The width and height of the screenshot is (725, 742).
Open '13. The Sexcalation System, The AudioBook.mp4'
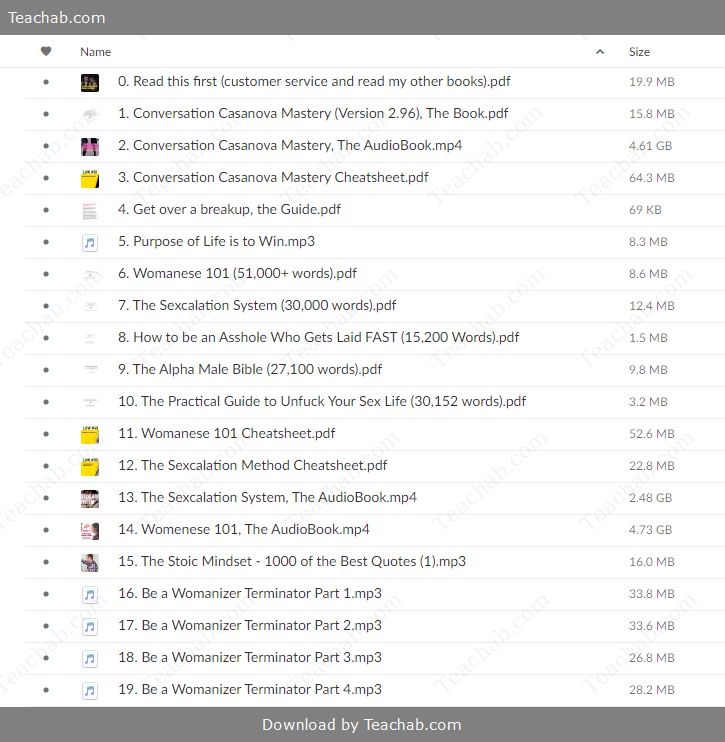point(267,497)
